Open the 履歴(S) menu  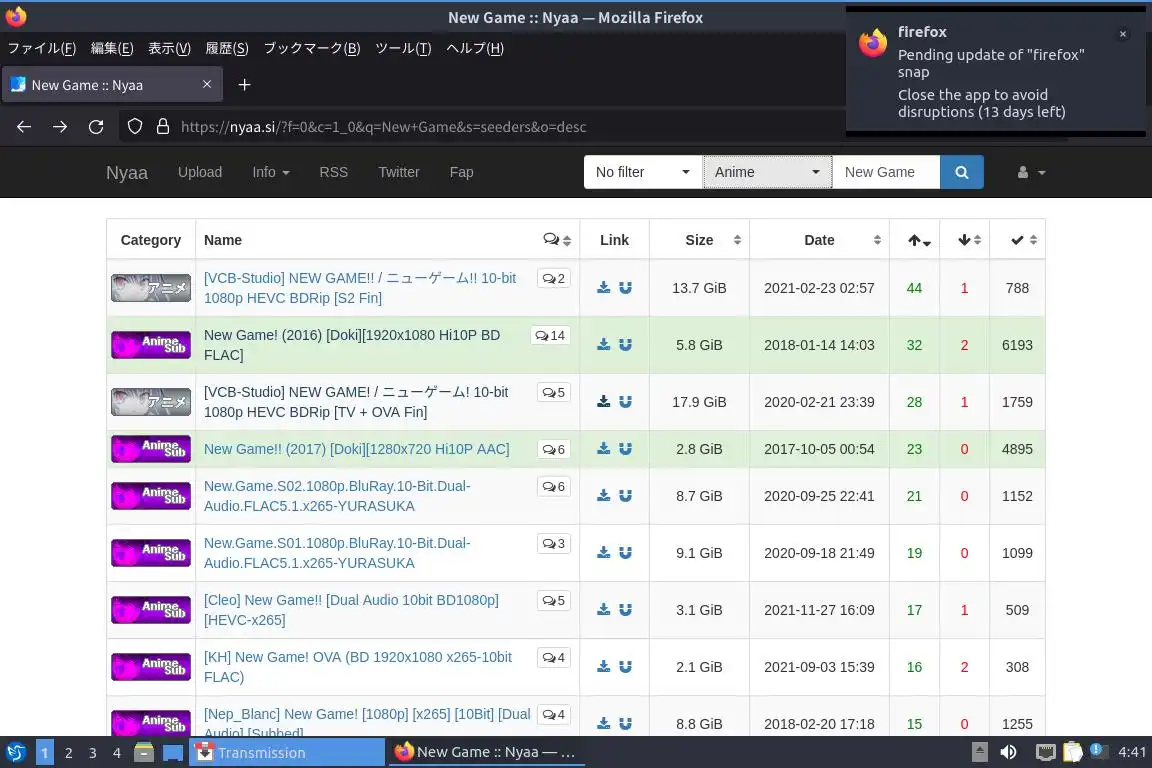[x=226, y=49]
